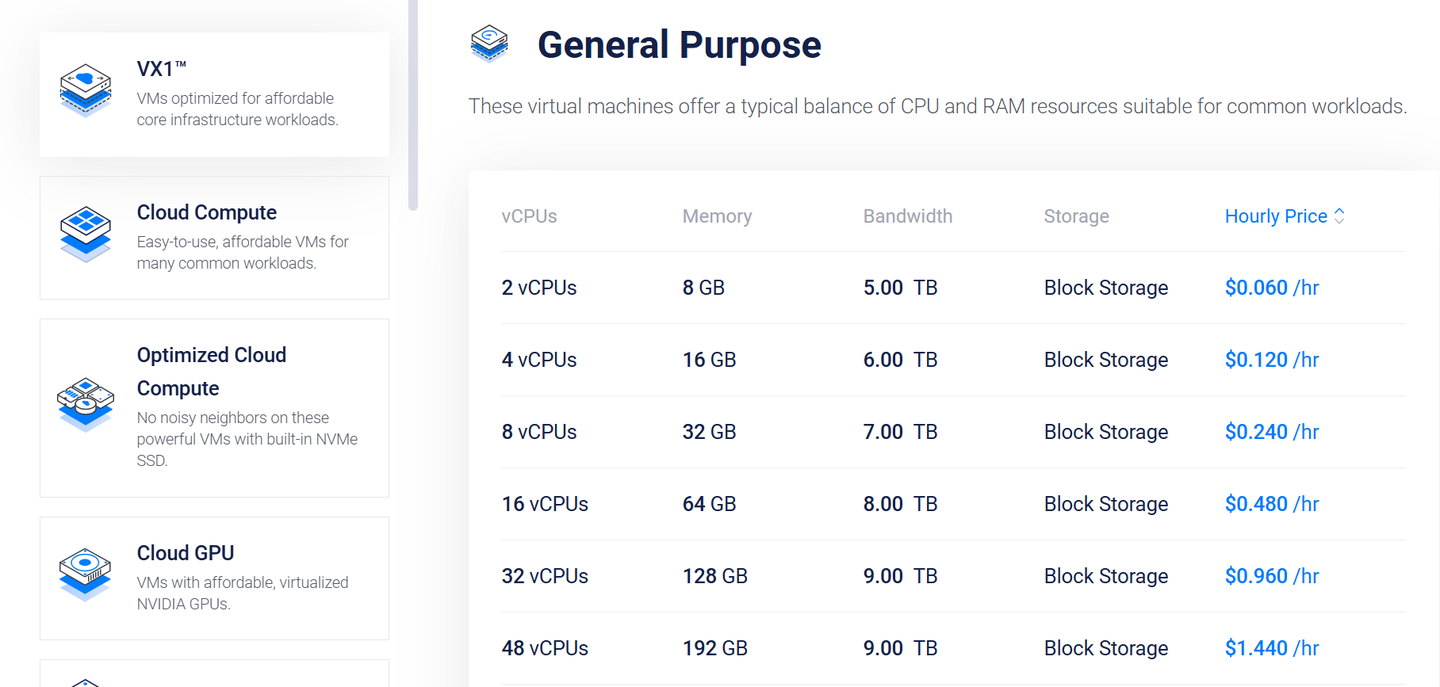The image size is (1440, 687).
Task: Select the 32 vCPUs plan row
Action: pyautogui.click(x=545, y=576)
